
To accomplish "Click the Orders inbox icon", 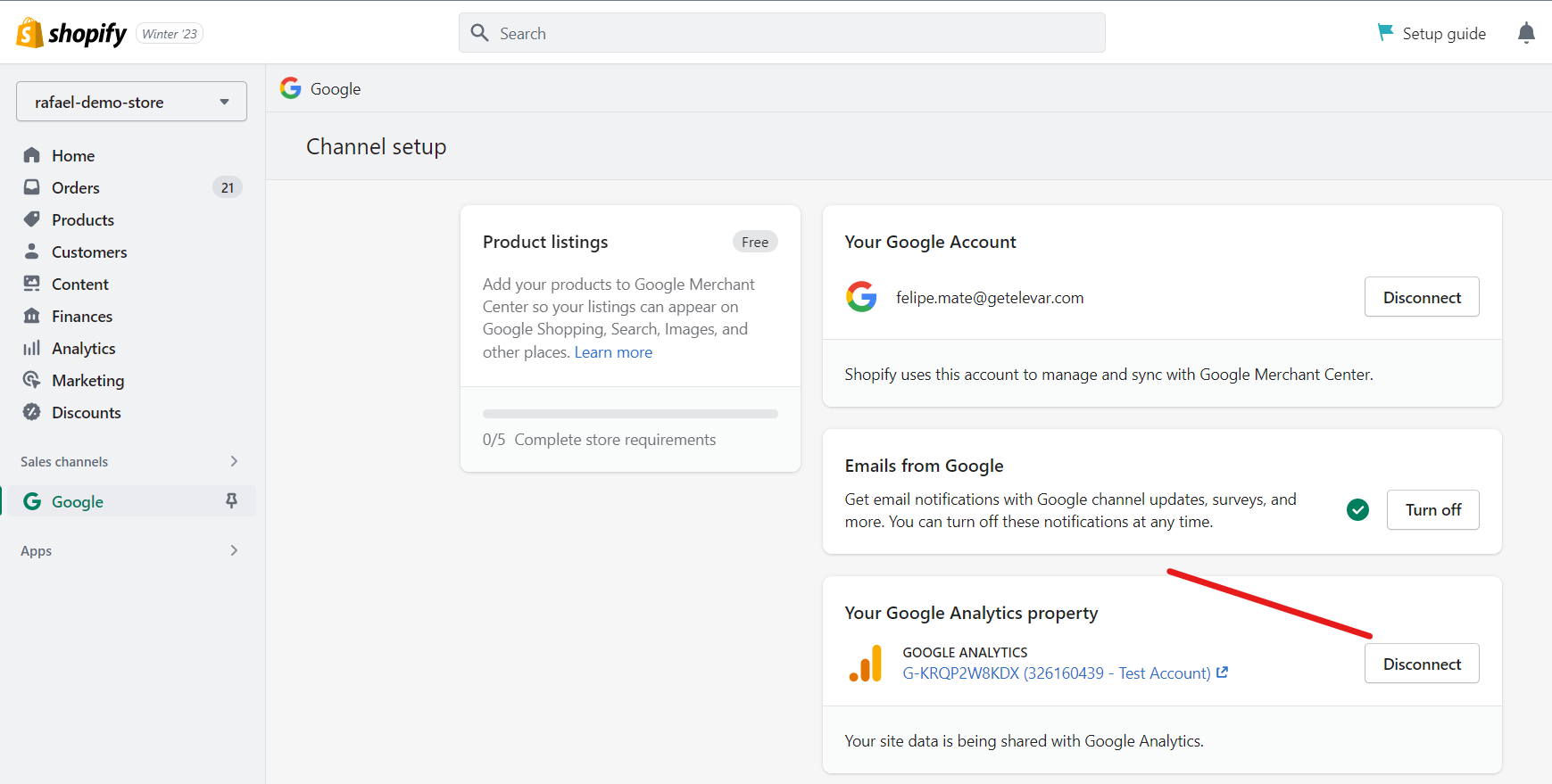I will click(x=32, y=187).
